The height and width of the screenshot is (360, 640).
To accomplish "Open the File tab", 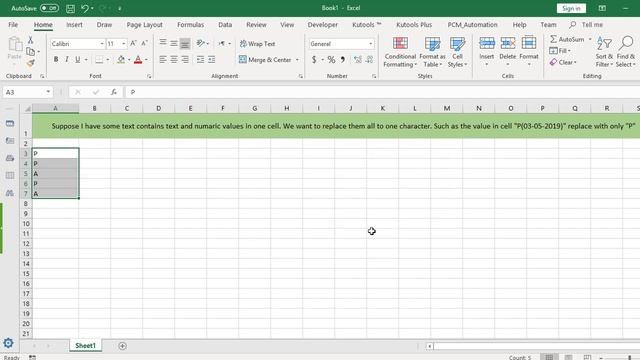I will pyautogui.click(x=13, y=24).
